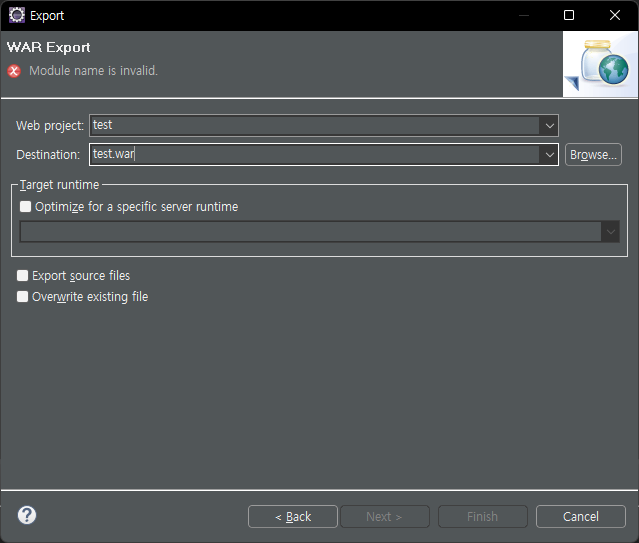
Task: Click the Cancel button
Action: click(x=581, y=517)
